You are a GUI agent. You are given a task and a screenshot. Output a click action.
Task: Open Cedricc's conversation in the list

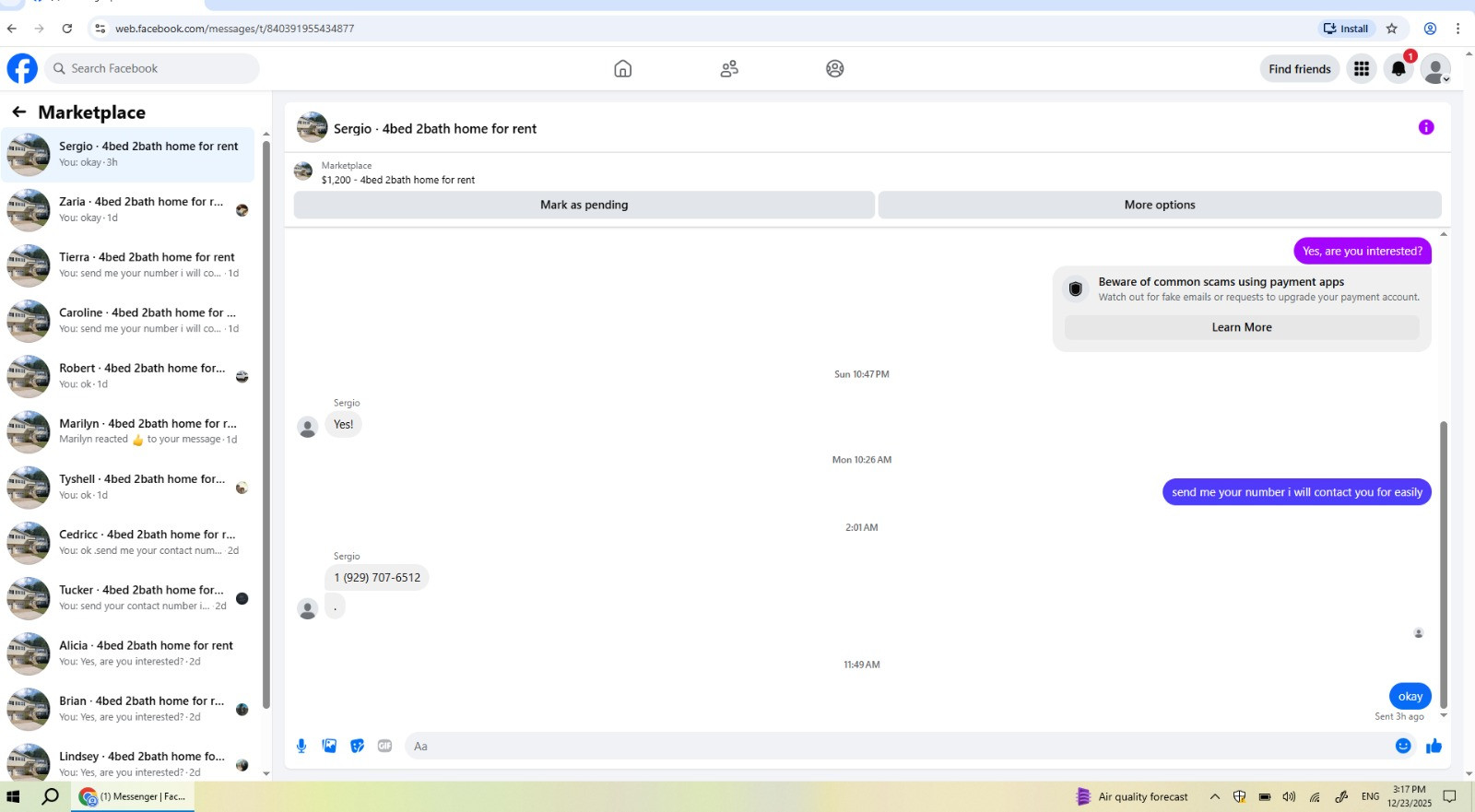(x=128, y=542)
